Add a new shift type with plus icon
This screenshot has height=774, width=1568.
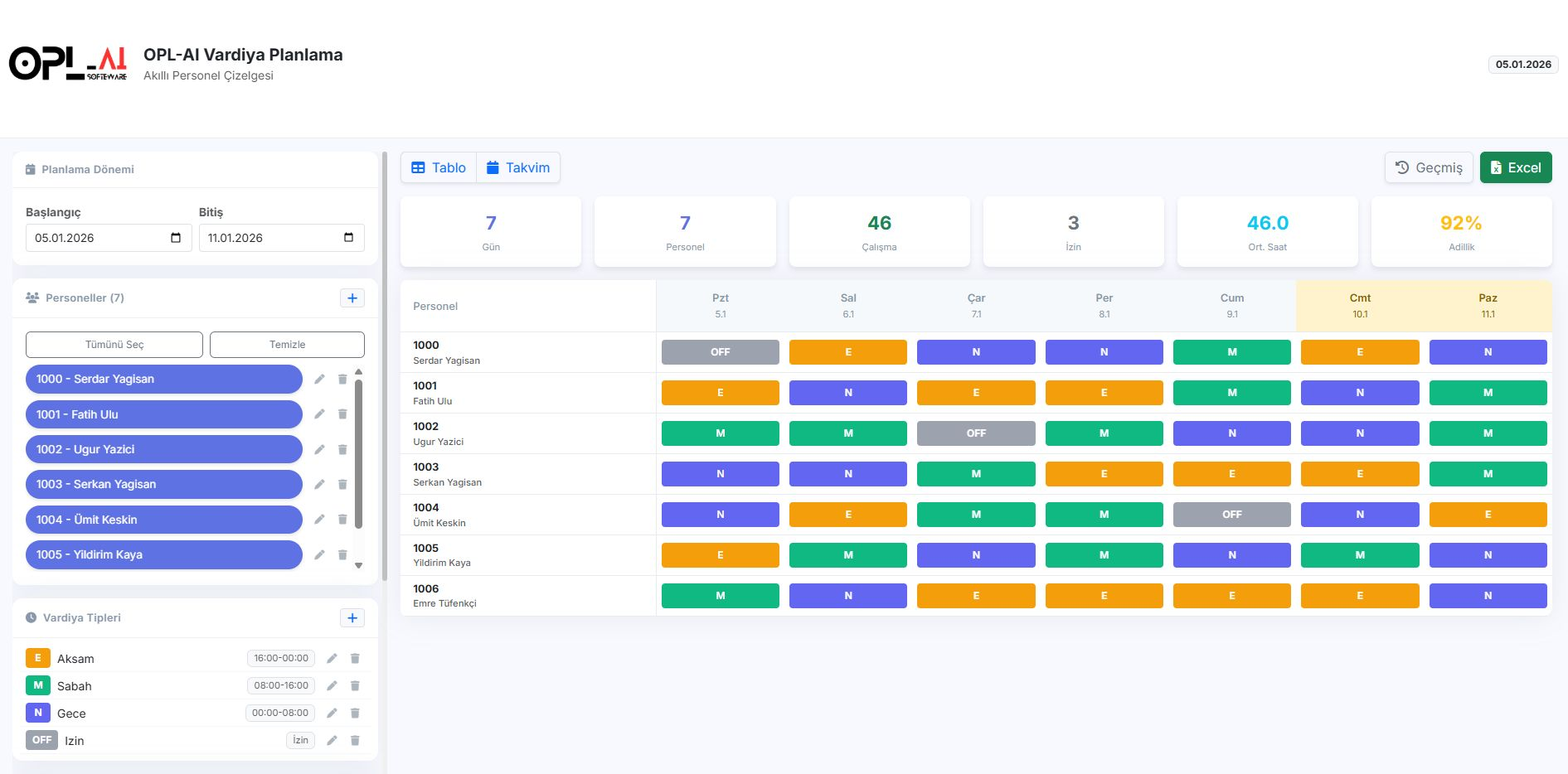click(x=352, y=618)
